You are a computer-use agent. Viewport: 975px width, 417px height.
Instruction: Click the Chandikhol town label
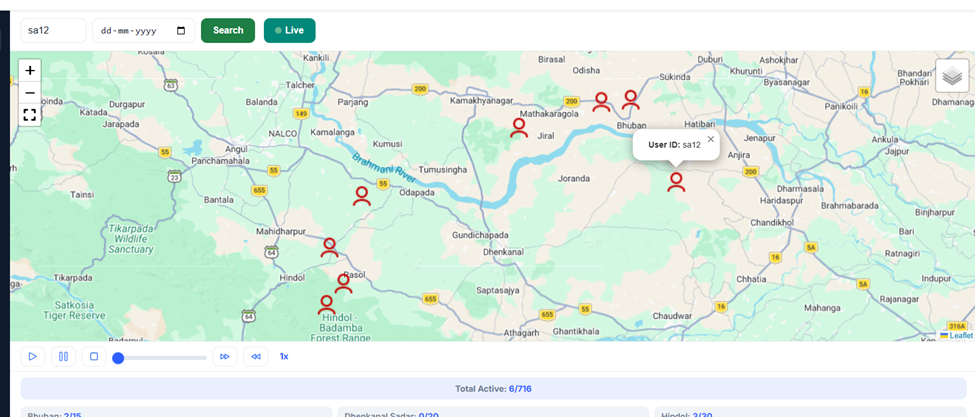[x=770, y=222]
